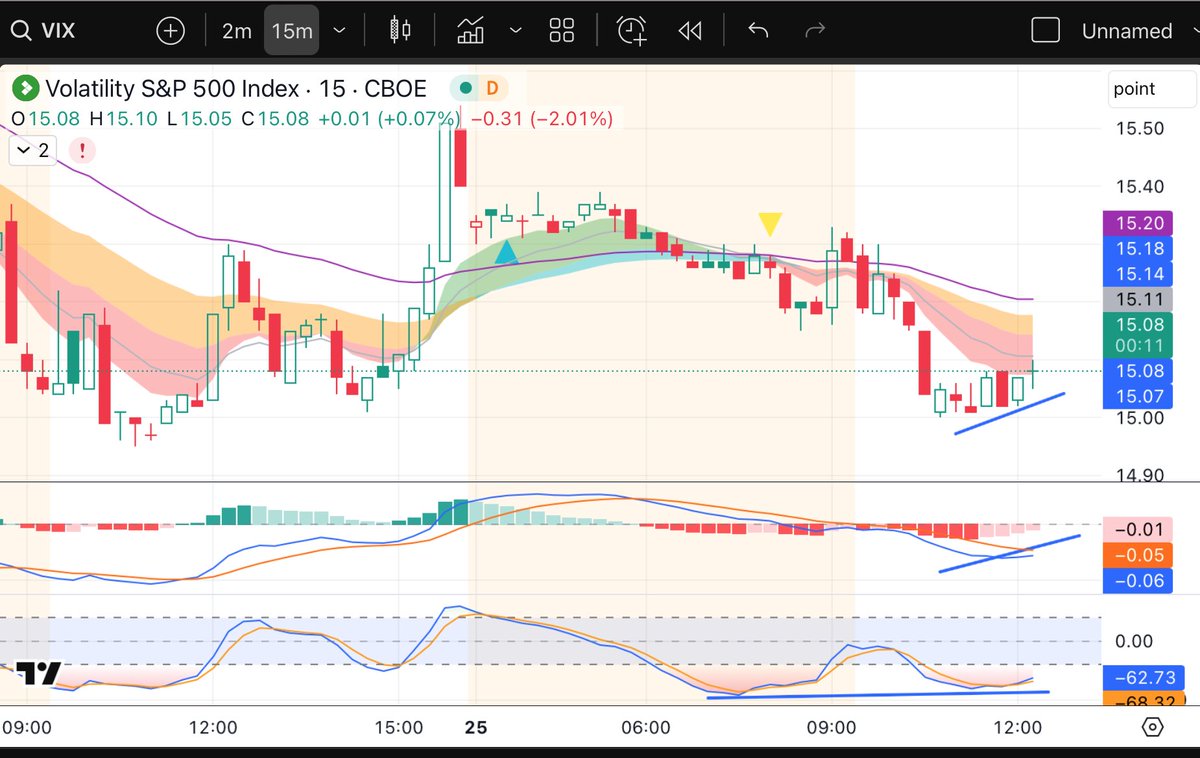Click the 06:00 time axis label
The height and width of the screenshot is (758, 1200).
[646, 728]
